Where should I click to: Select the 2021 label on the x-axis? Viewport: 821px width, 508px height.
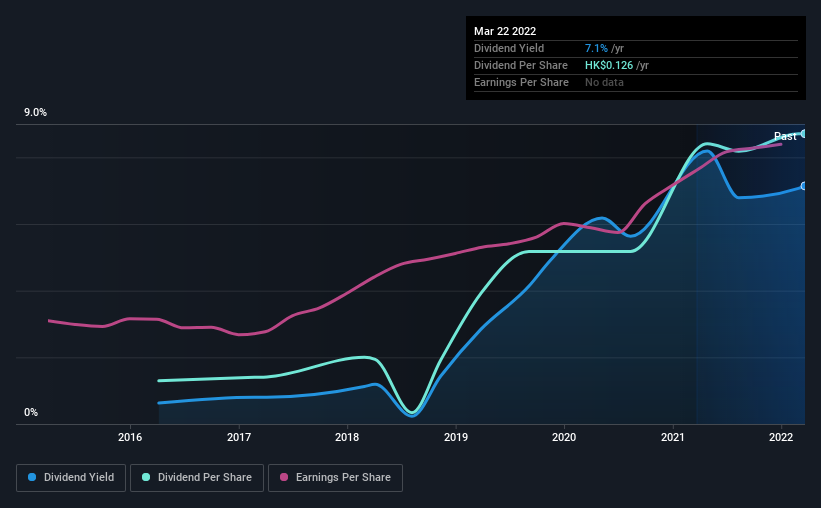point(673,437)
